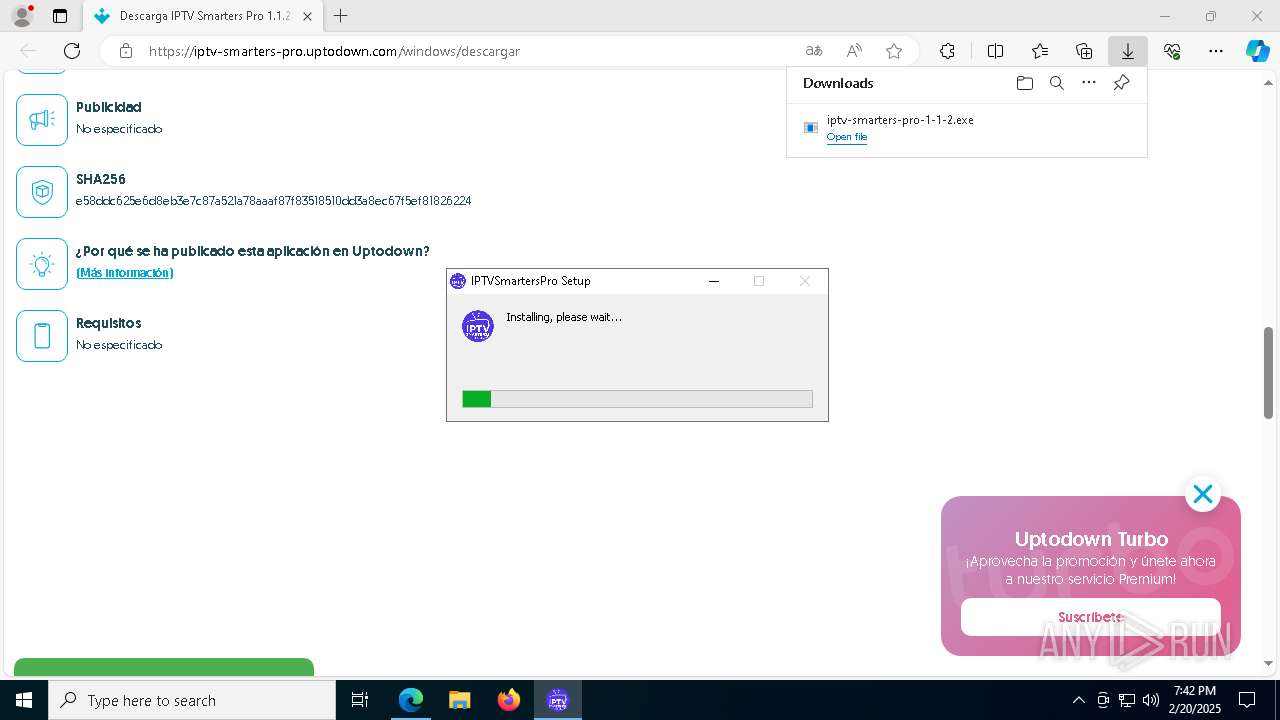1280x720 pixels.
Task: Open the taskbar clock and date
Action: 1195,700
